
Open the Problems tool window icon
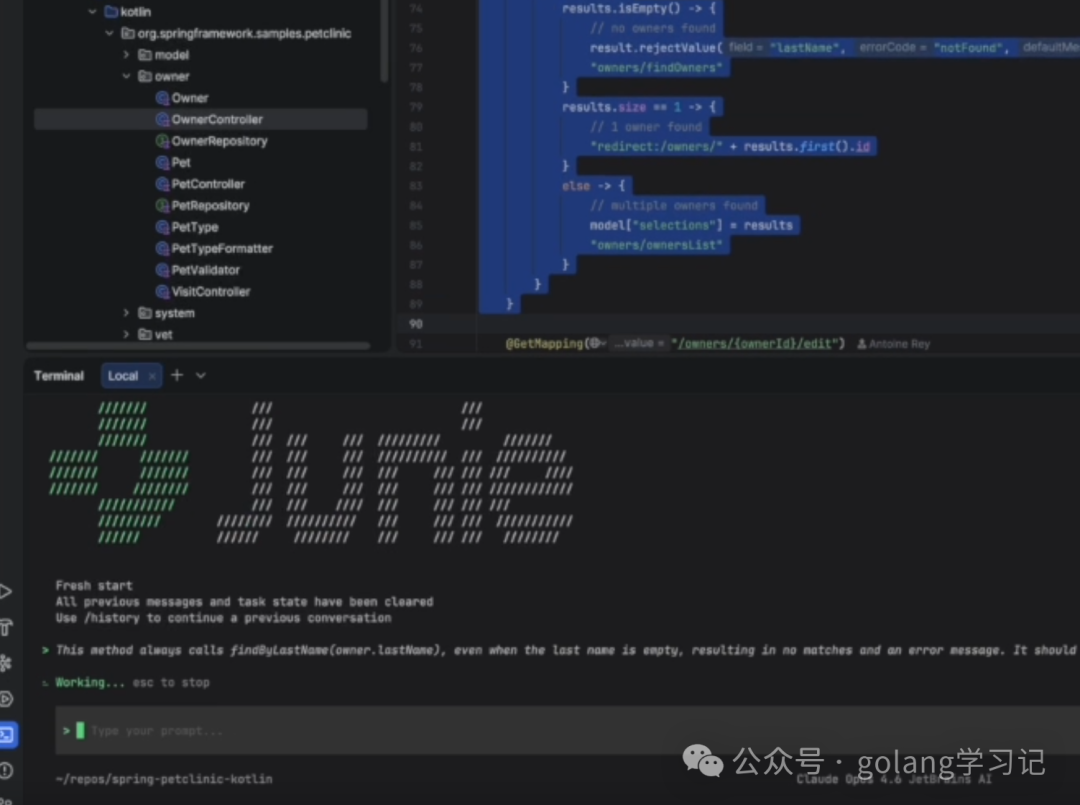click(x=8, y=770)
